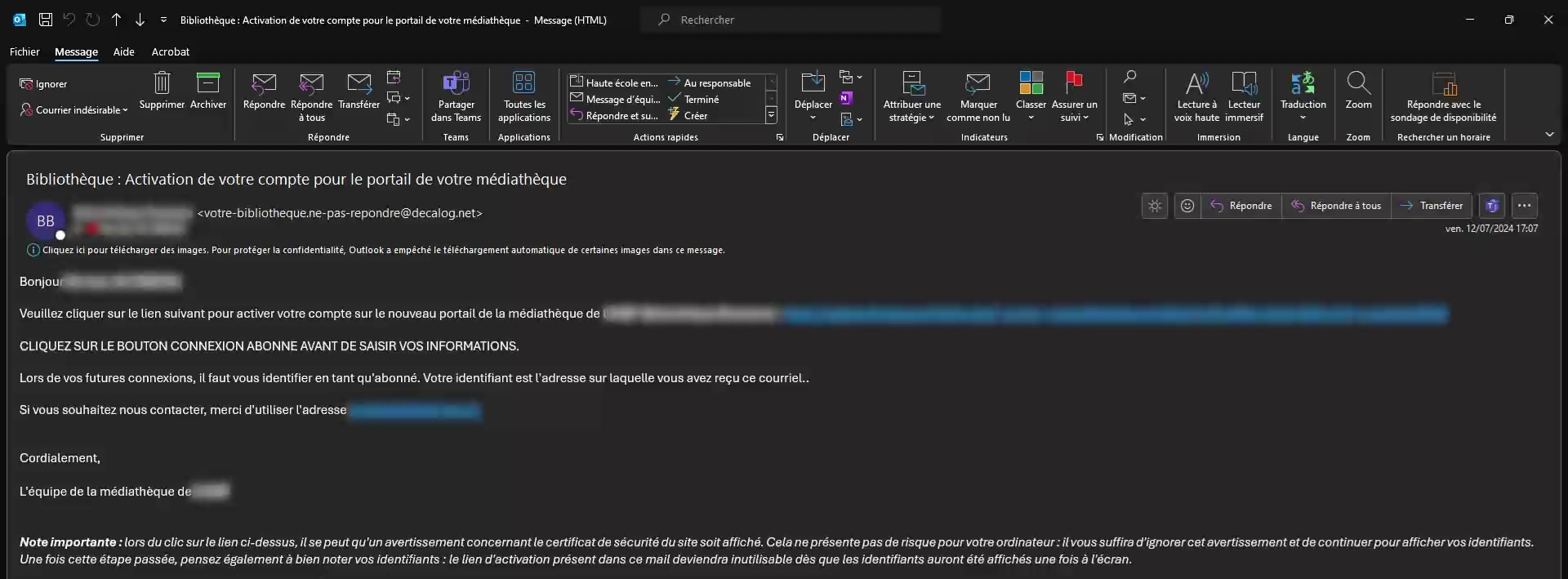The width and height of the screenshot is (1568, 579).
Task: Open the Fichier menu
Action: pyautogui.click(x=24, y=51)
